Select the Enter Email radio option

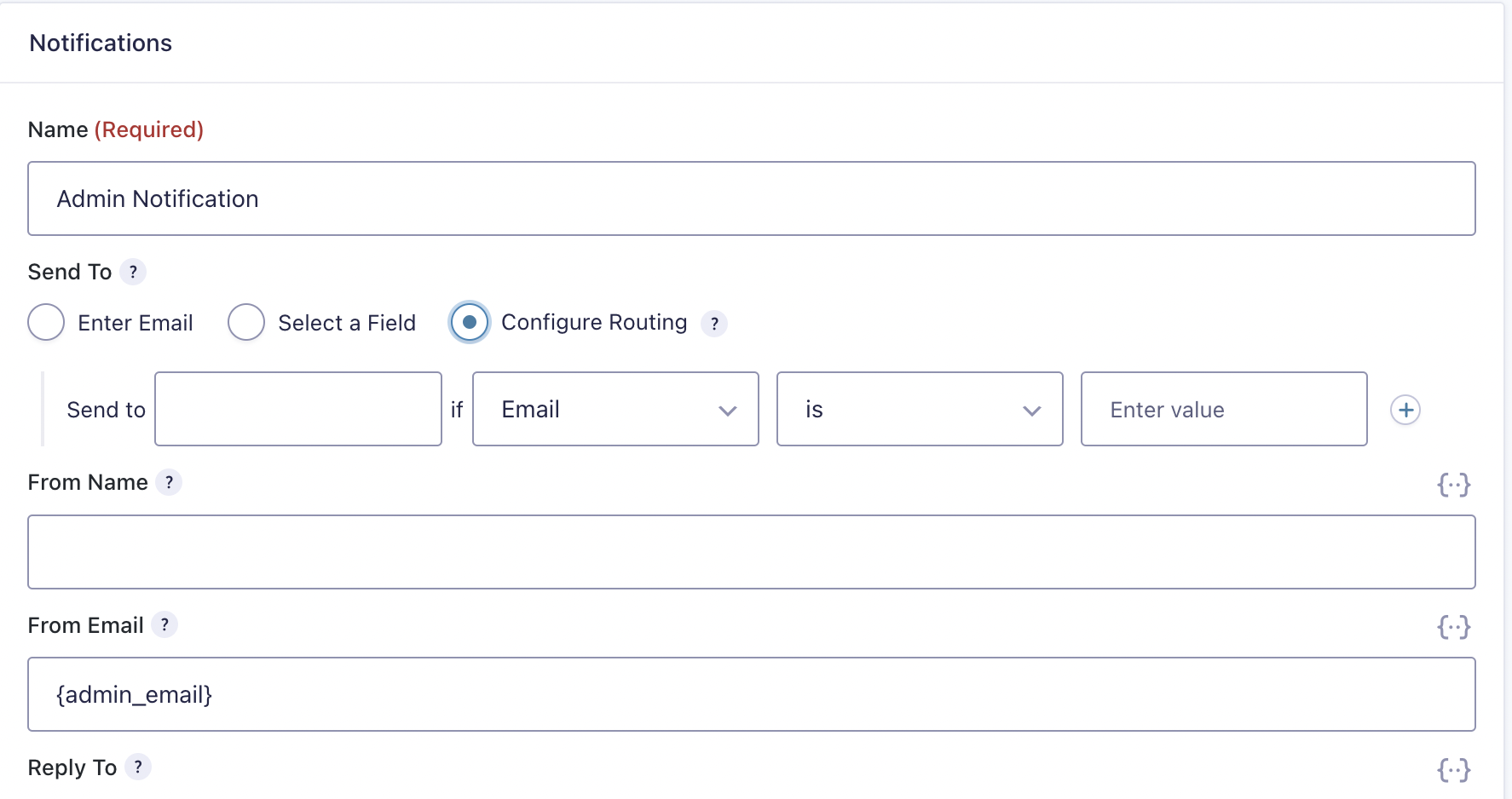(x=46, y=323)
